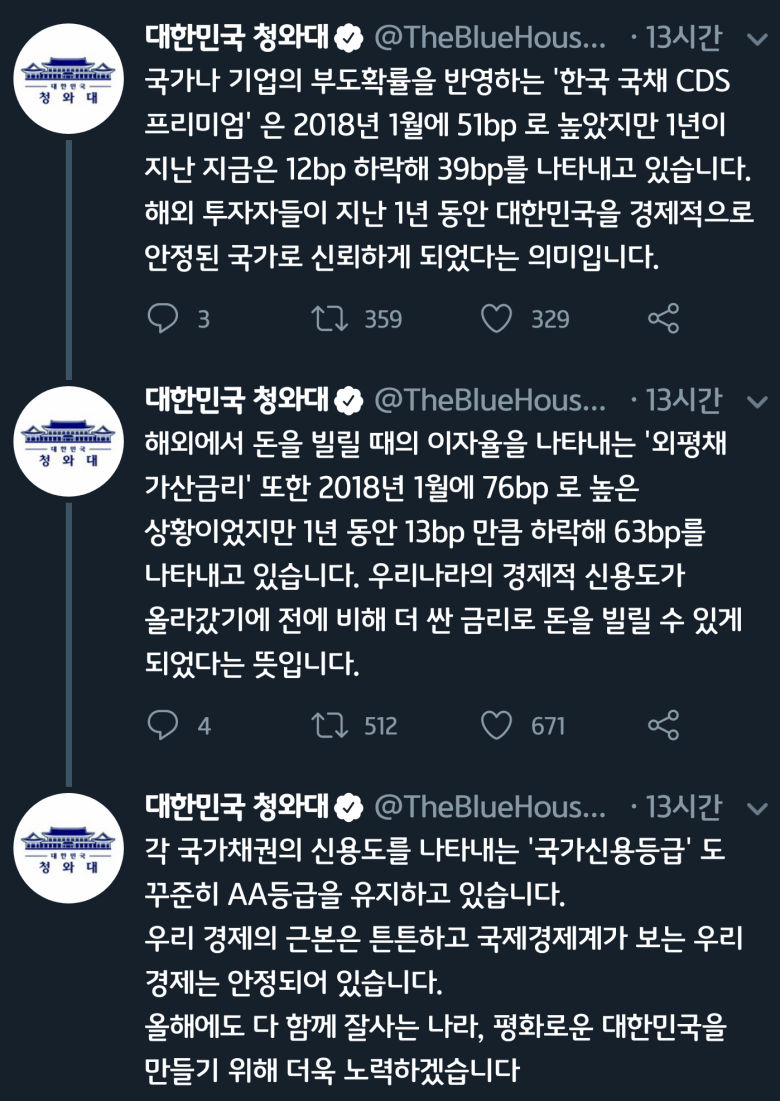Click the profile picture next to the 외평채 tweet
The width and height of the screenshot is (780, 1101).
coord(69,439)
